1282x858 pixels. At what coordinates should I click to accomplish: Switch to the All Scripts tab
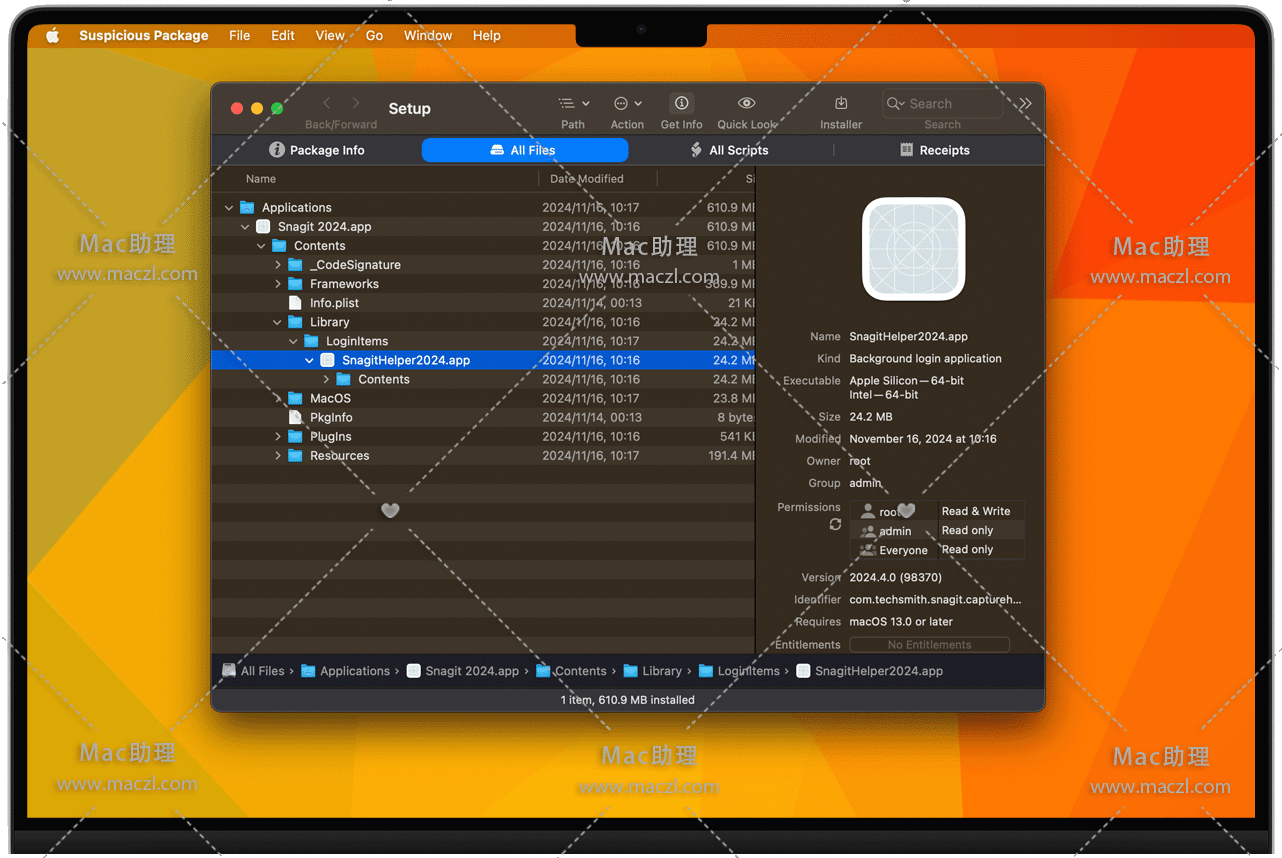729,150
